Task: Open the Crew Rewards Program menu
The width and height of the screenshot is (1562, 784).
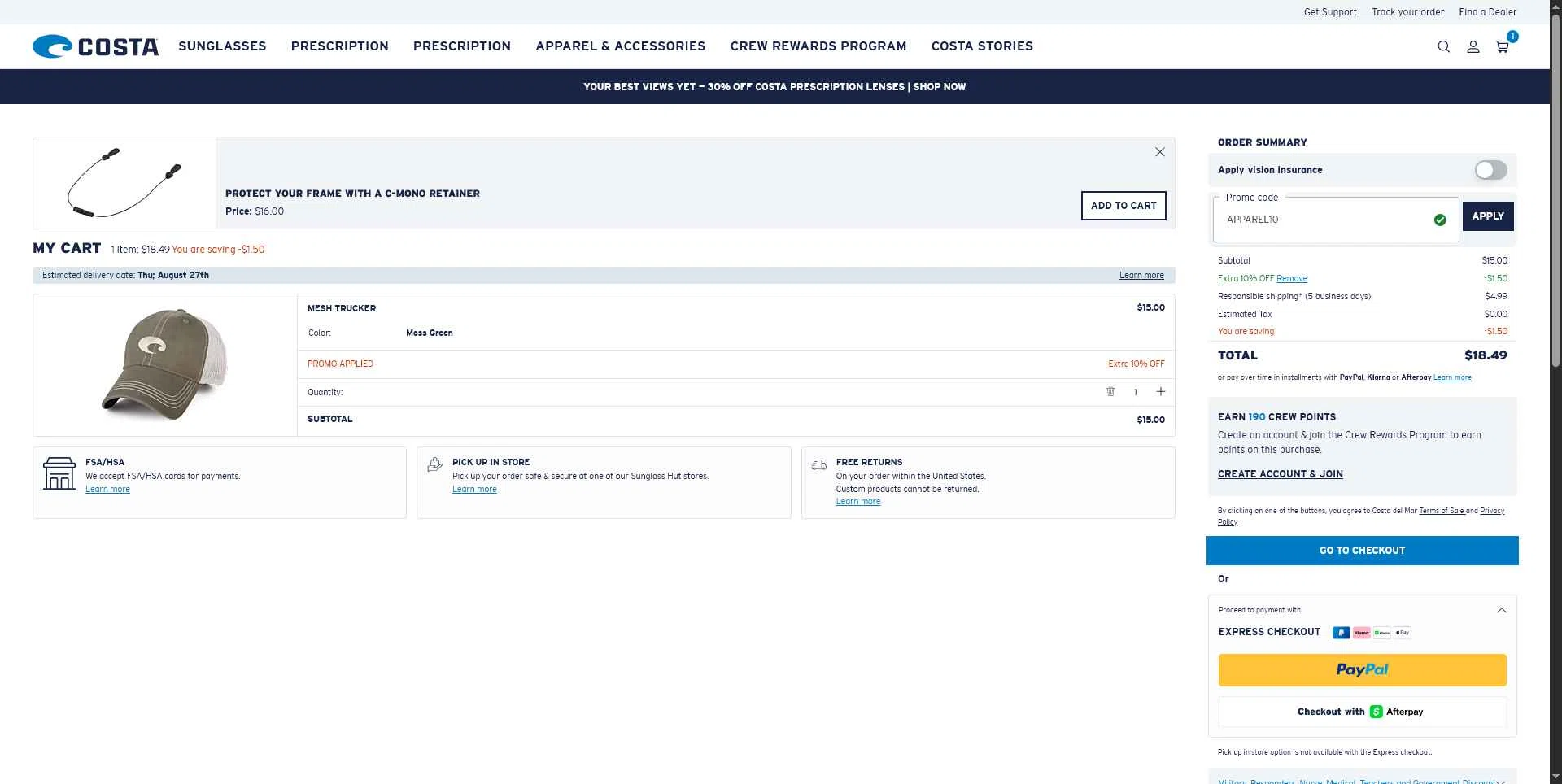Action: 818,46
